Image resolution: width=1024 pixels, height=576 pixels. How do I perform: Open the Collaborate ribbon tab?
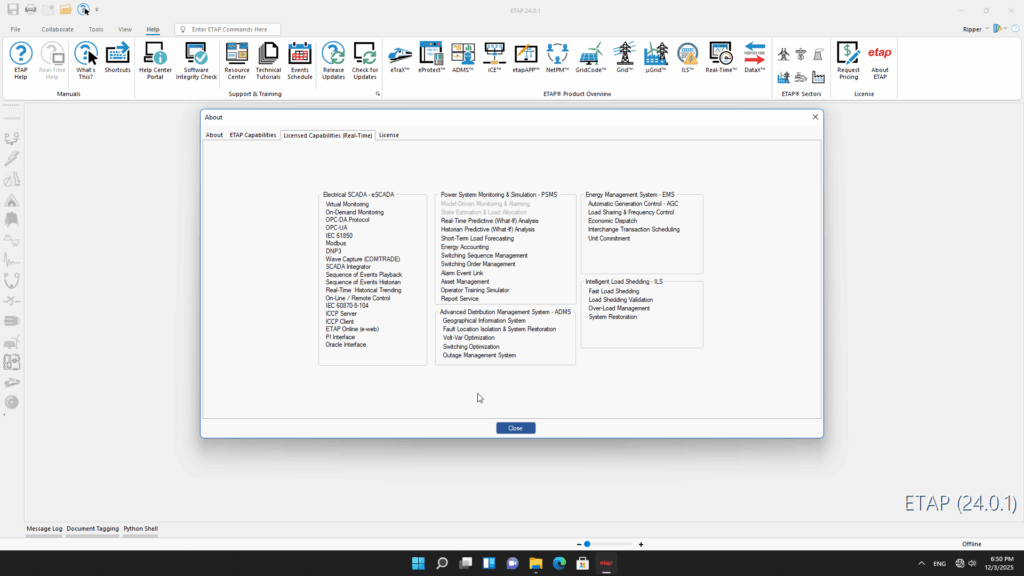[57, 29]
